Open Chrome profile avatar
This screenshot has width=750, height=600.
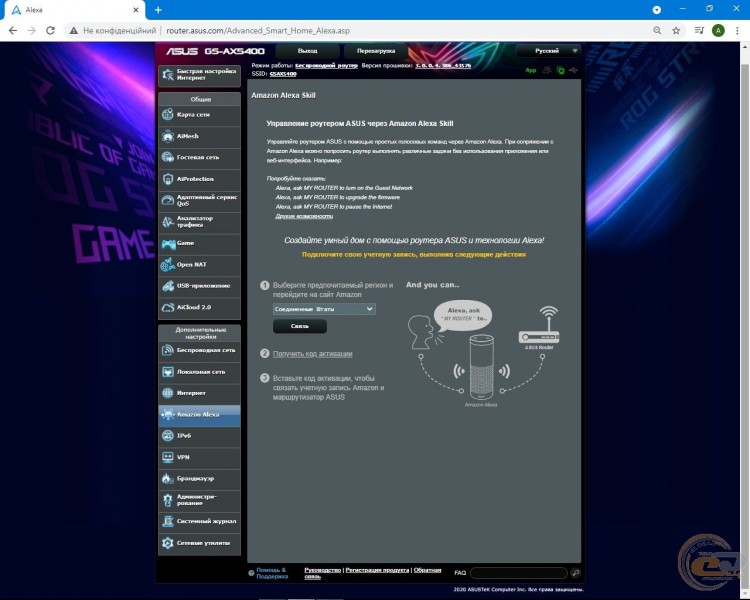718,31
